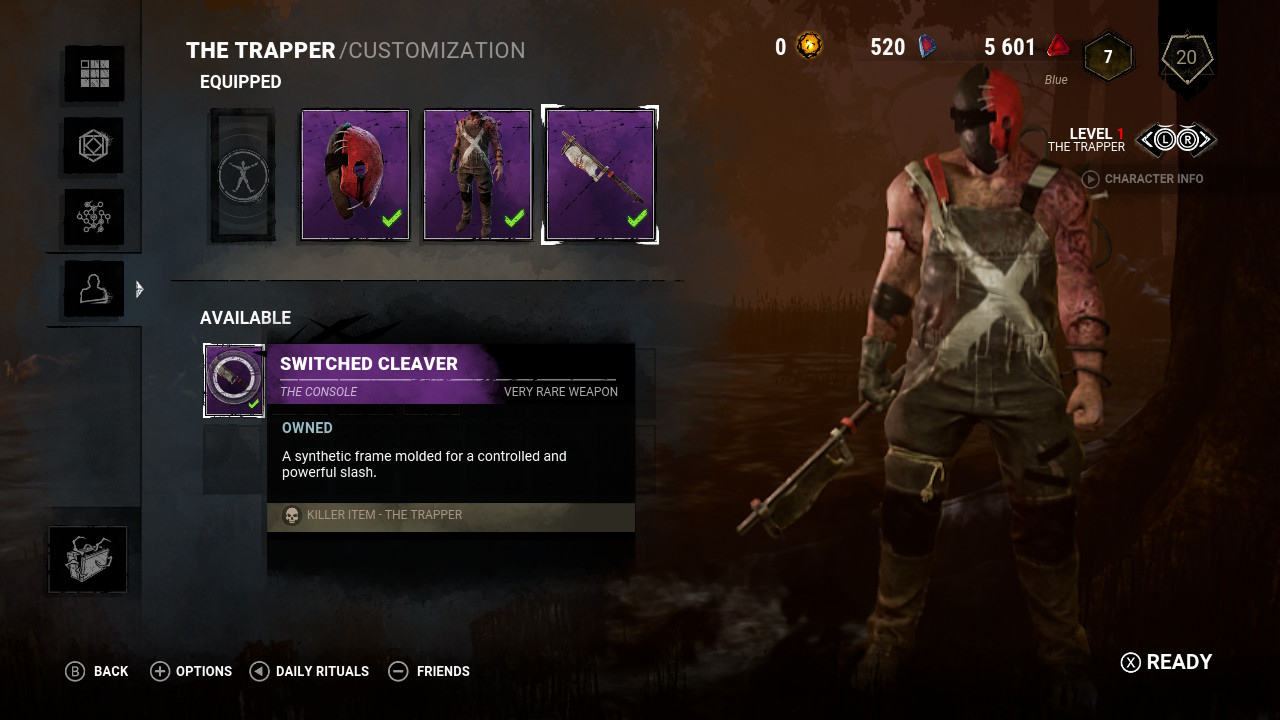The height and width of the screenshot is (720, 1280).
Task: Select the equipped red mask head item
Action: tap(356, 175)
